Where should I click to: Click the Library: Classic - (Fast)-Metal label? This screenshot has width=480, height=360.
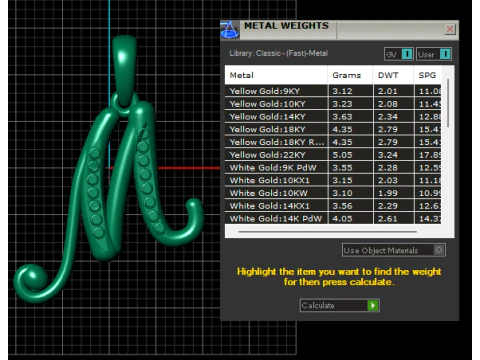tap(279, 53)
